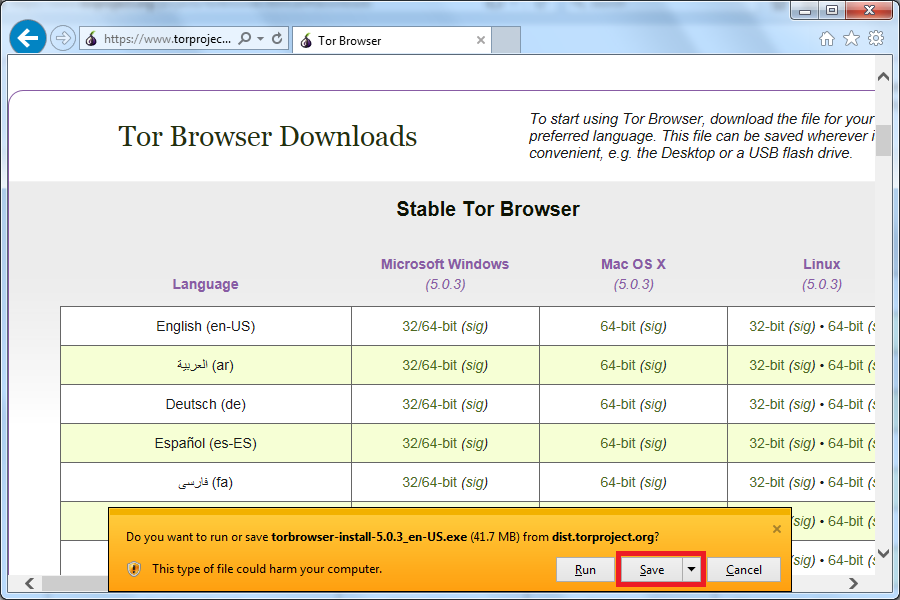Image resolution: width=900 pixels, height=600 pixels.
Task: Download Arabic 32/64-bit Windows installer
Action: point(429,365)
